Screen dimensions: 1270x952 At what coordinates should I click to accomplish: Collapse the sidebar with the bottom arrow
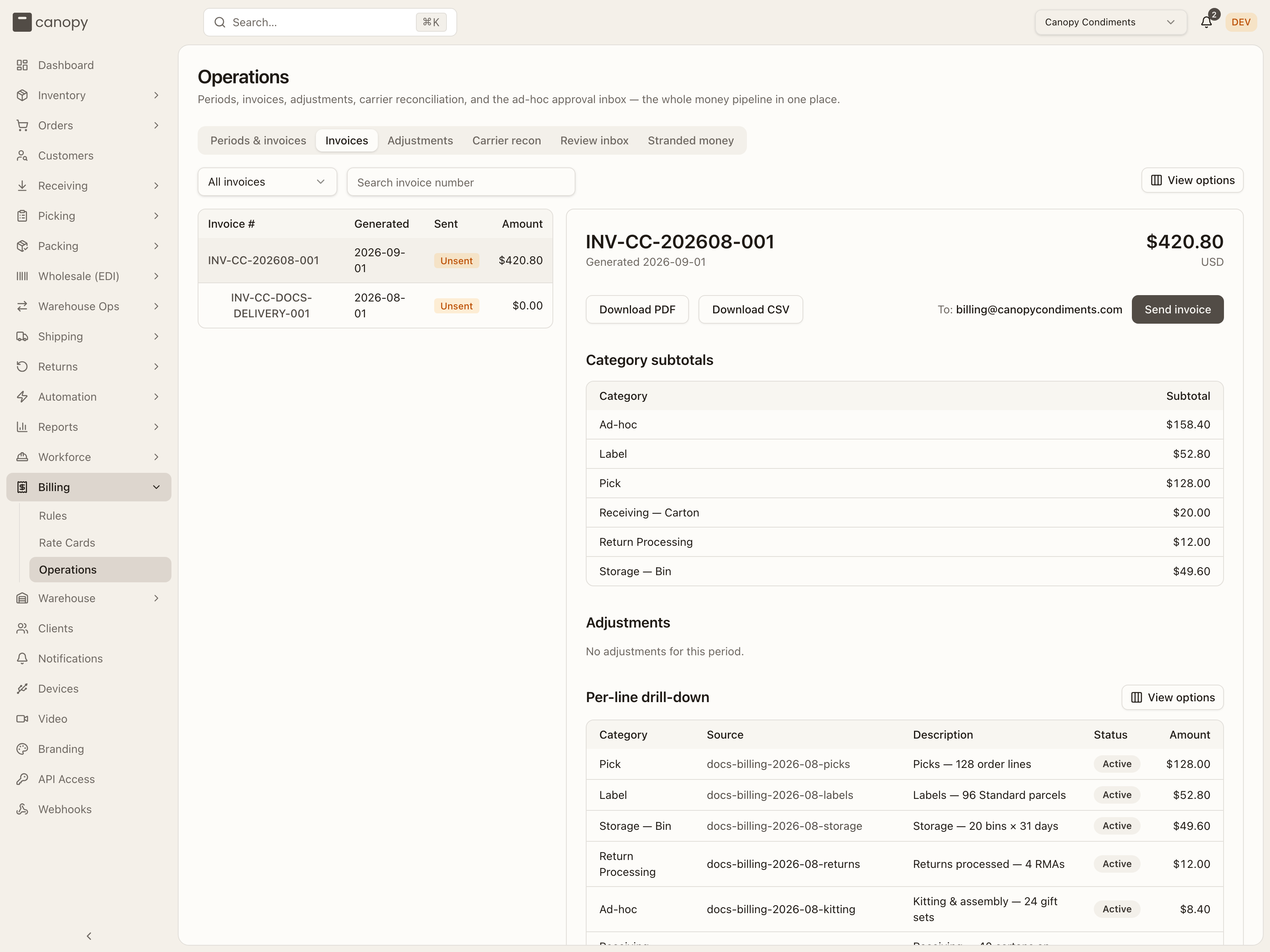(89, 936)
